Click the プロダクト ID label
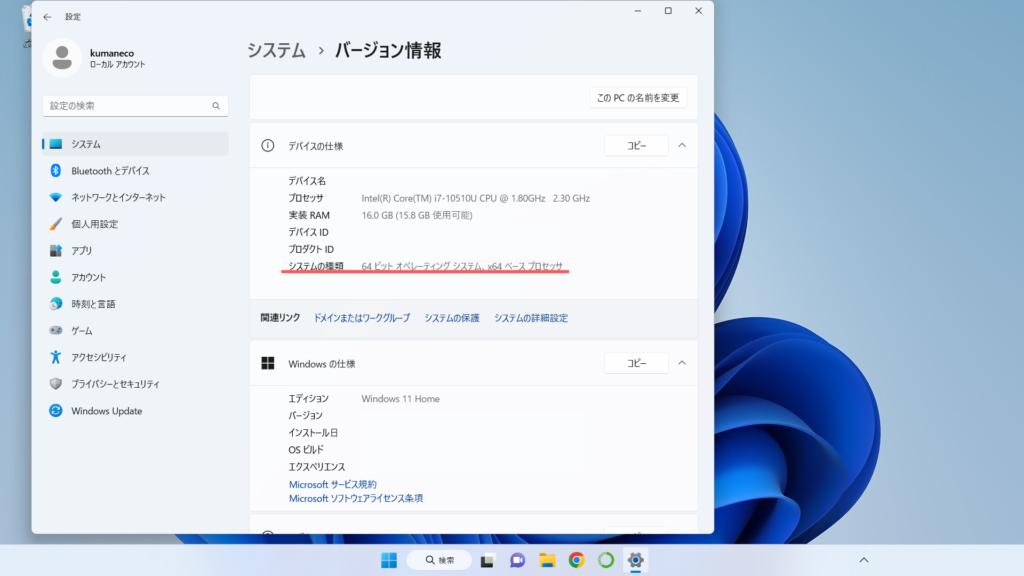Screen dimensions: 1024x576 [x=311, y=249]
